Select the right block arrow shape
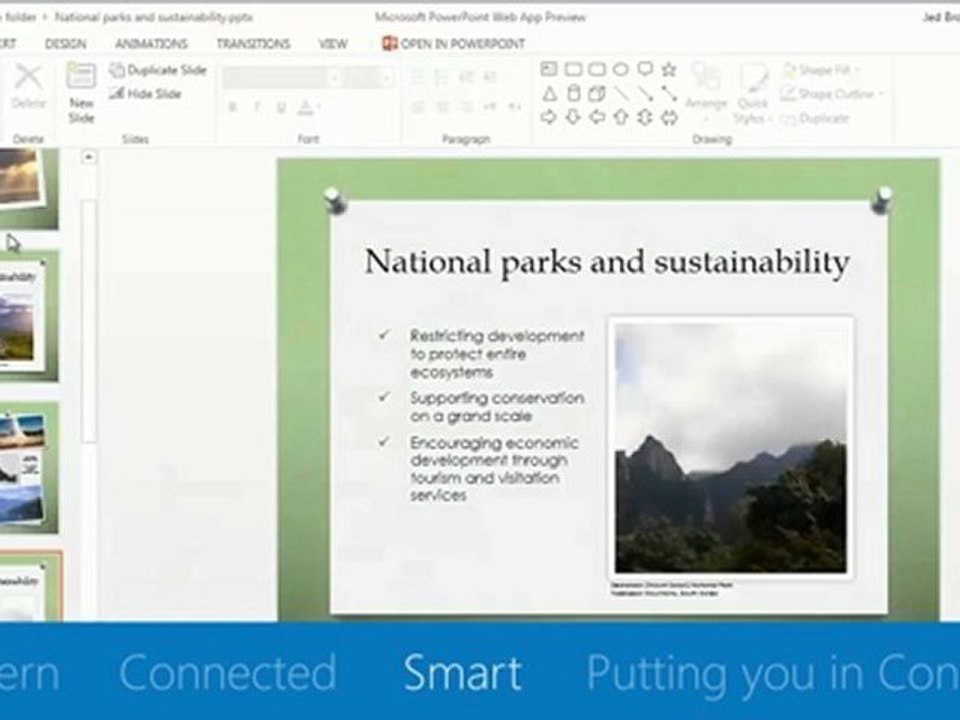The height and width of the screenshot is (720, 960). coord(549,117)
